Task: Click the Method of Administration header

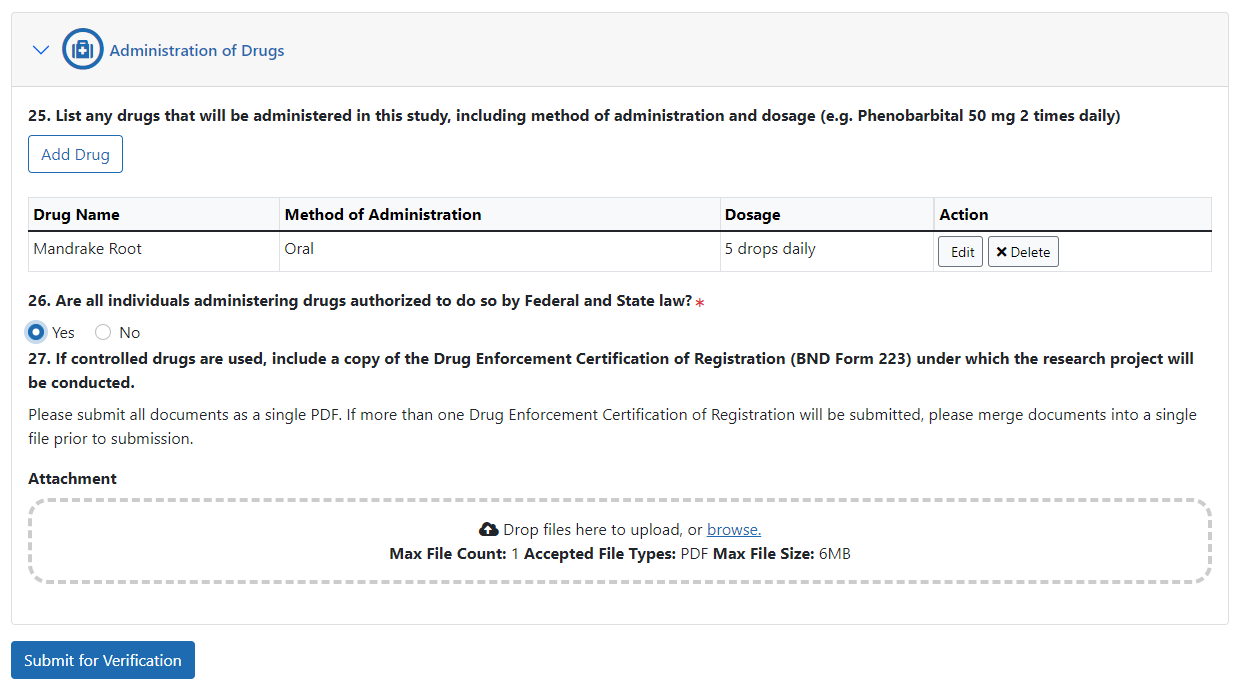Action: point(383,215)
